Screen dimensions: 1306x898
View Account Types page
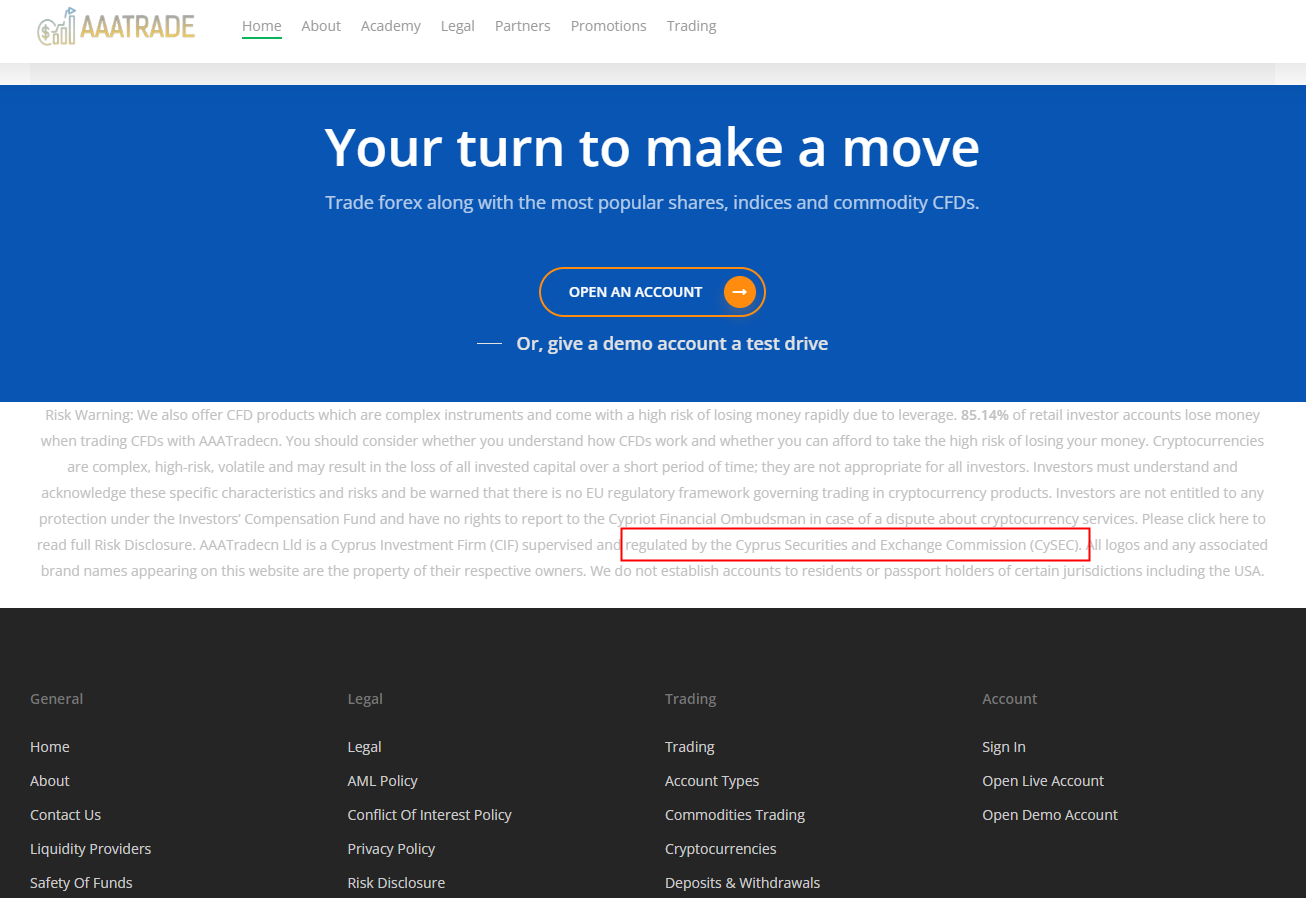pos(712,781)
